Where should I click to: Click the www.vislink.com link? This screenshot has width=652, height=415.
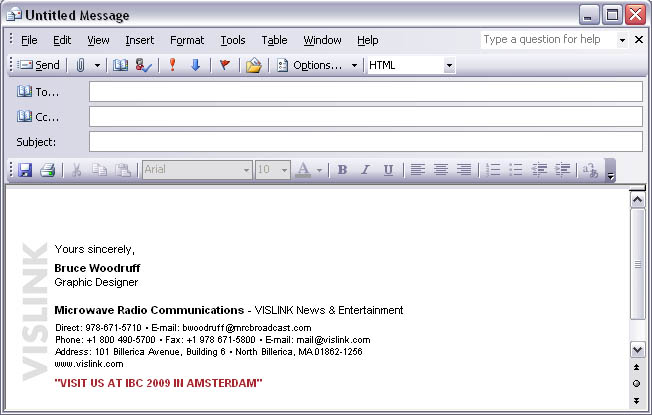pyautogui.click(x=89, y=364)
